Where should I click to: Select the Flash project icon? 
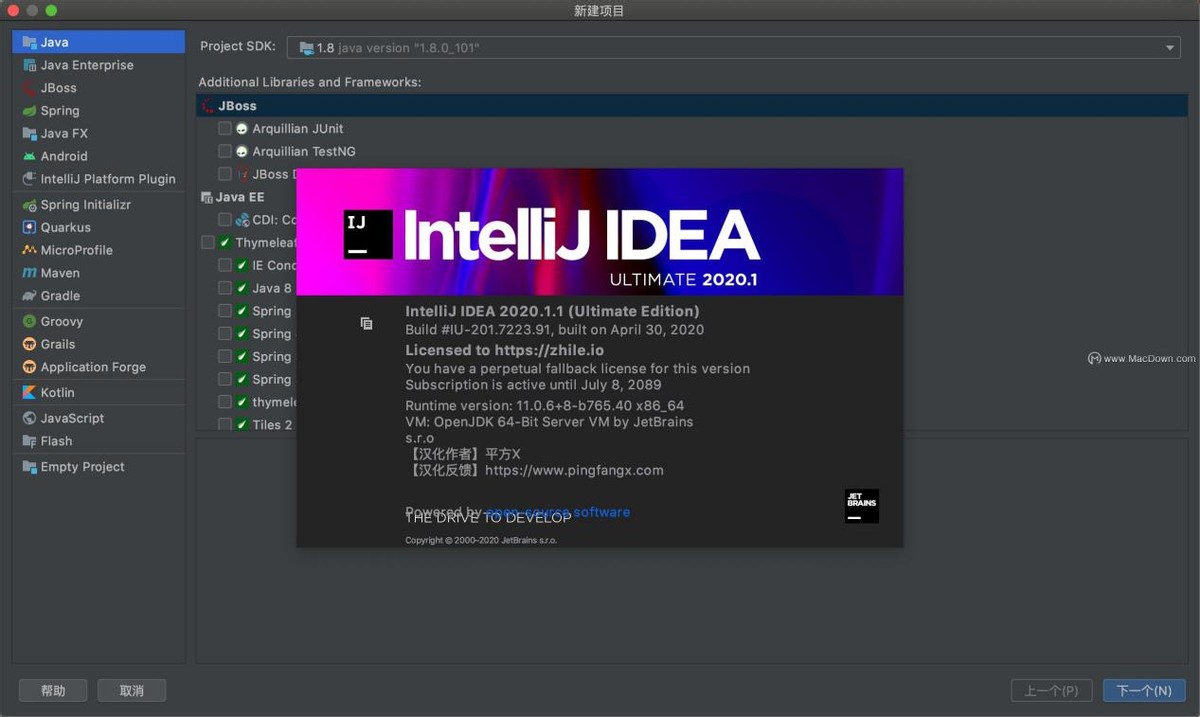click(30, 441)
